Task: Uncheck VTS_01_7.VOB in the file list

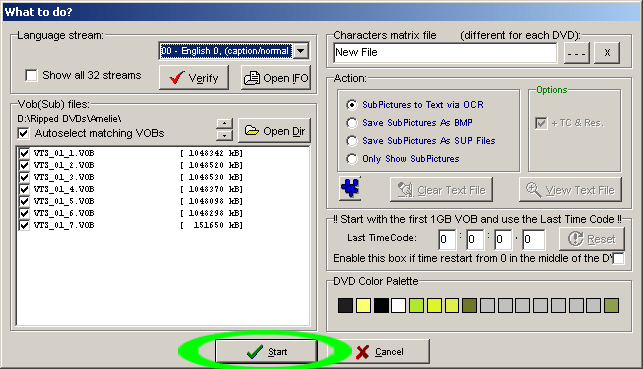Action: 24,225
